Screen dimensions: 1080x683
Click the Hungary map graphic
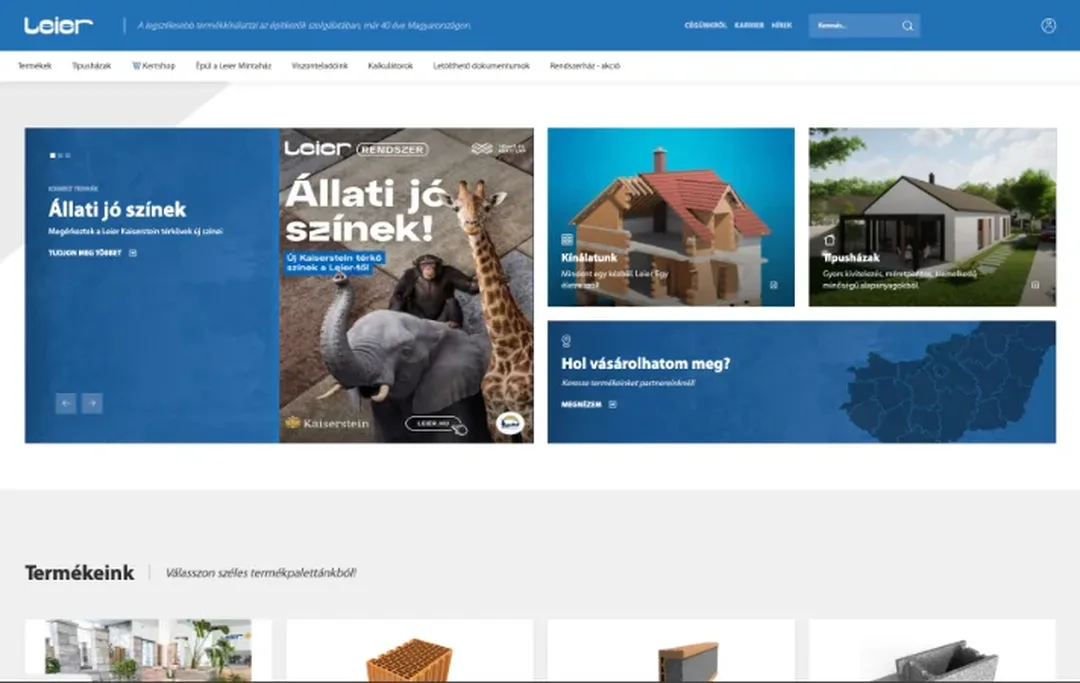coord(947,382)
